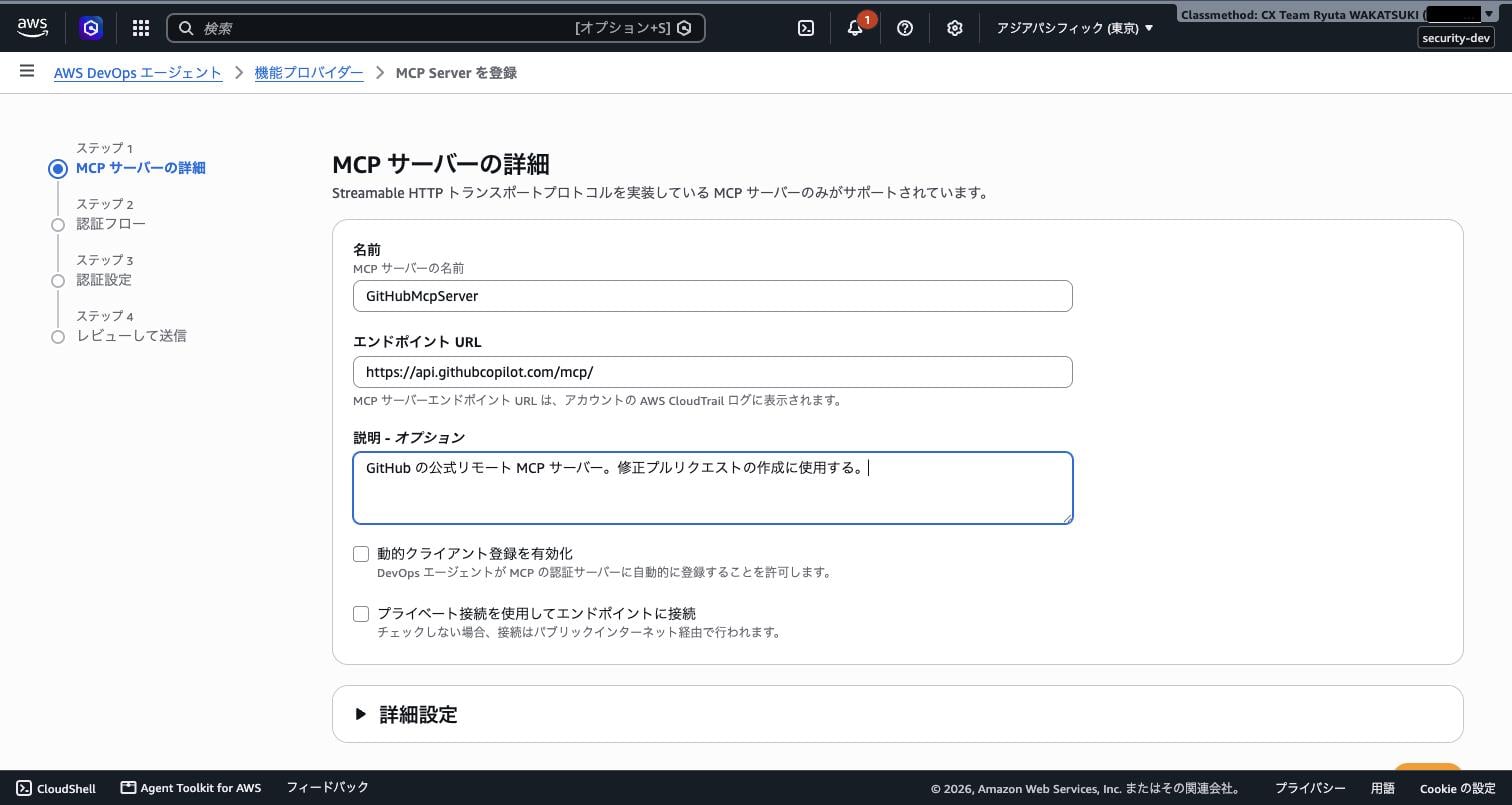
Task: Enable 動的クライアント登録を有効化 checkbox
Action: coord(361,554)
